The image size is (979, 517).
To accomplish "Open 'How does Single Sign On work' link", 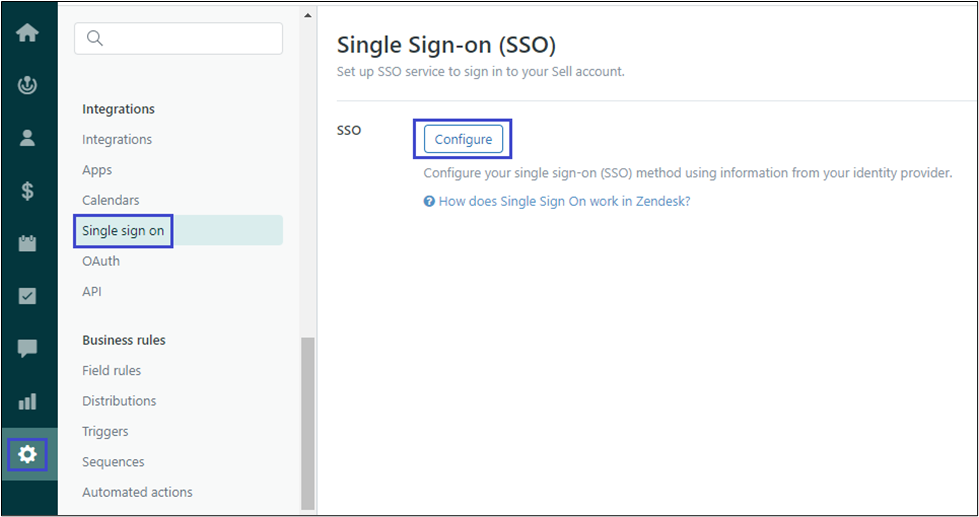I will [564, 201].
